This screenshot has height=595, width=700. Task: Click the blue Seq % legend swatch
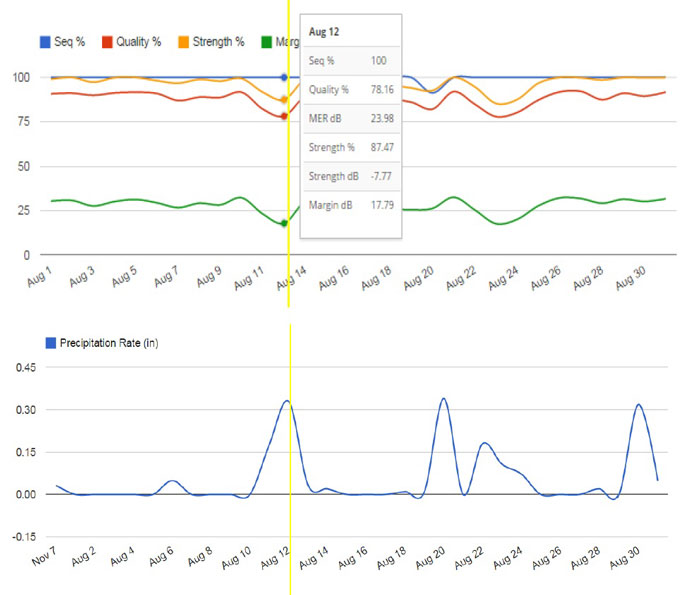point(45,42)
